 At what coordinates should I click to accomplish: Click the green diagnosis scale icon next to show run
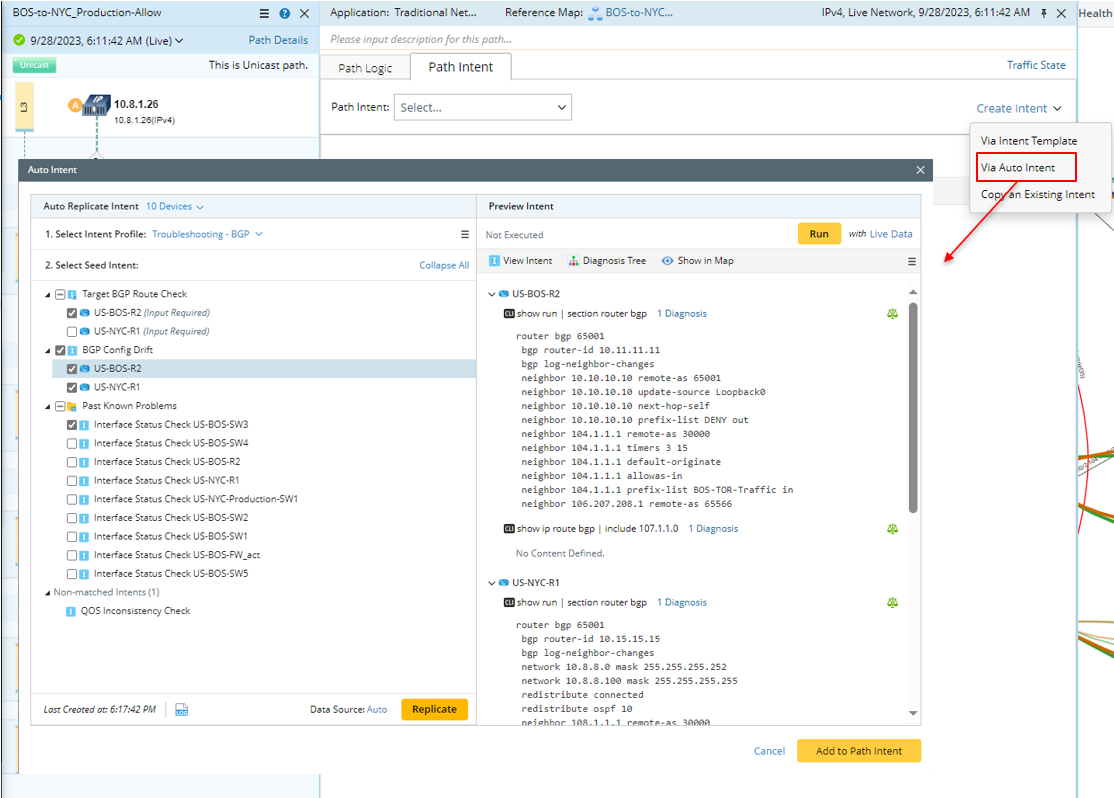click(893, 312)
